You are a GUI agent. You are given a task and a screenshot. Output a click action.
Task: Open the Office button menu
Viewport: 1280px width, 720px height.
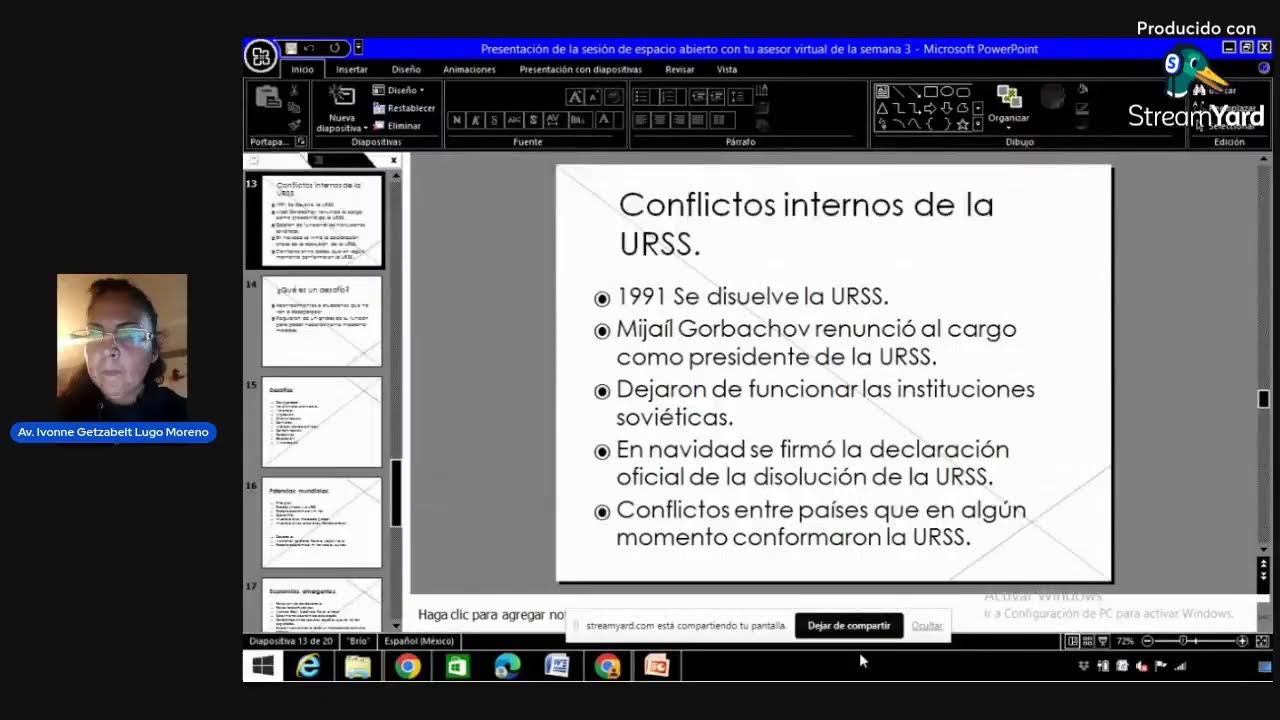pos(260,56)
